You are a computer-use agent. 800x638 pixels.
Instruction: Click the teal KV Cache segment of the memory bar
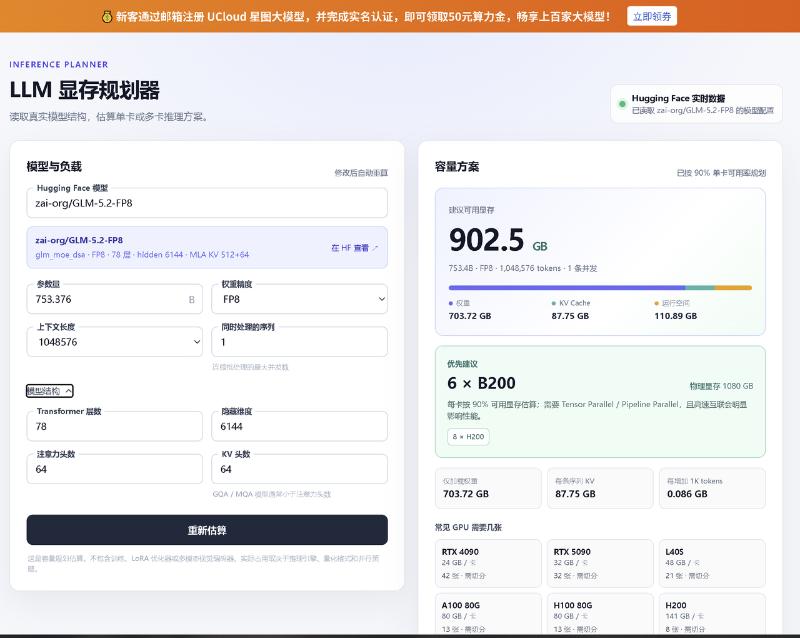700,288
